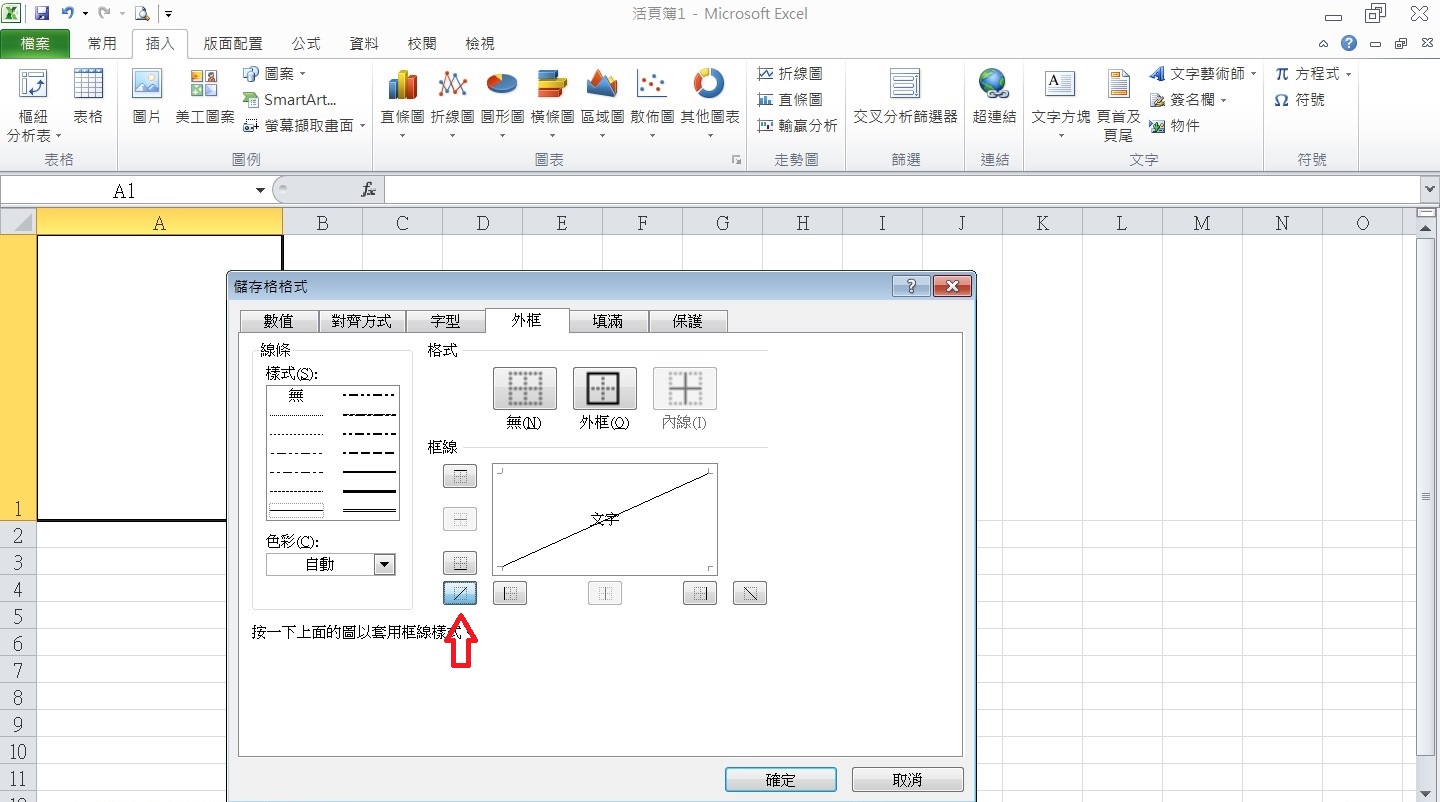
Task: Confirm with 確定 button
Action: [x=781, y=780]
